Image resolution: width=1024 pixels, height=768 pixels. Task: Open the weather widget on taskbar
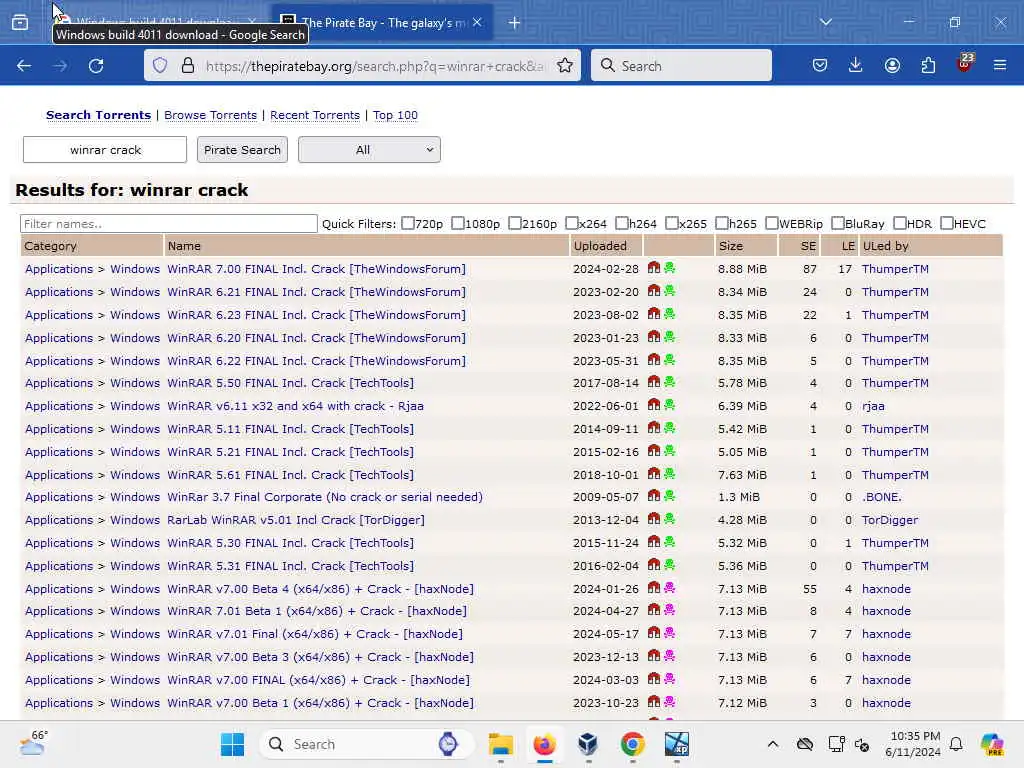point(33,743)
